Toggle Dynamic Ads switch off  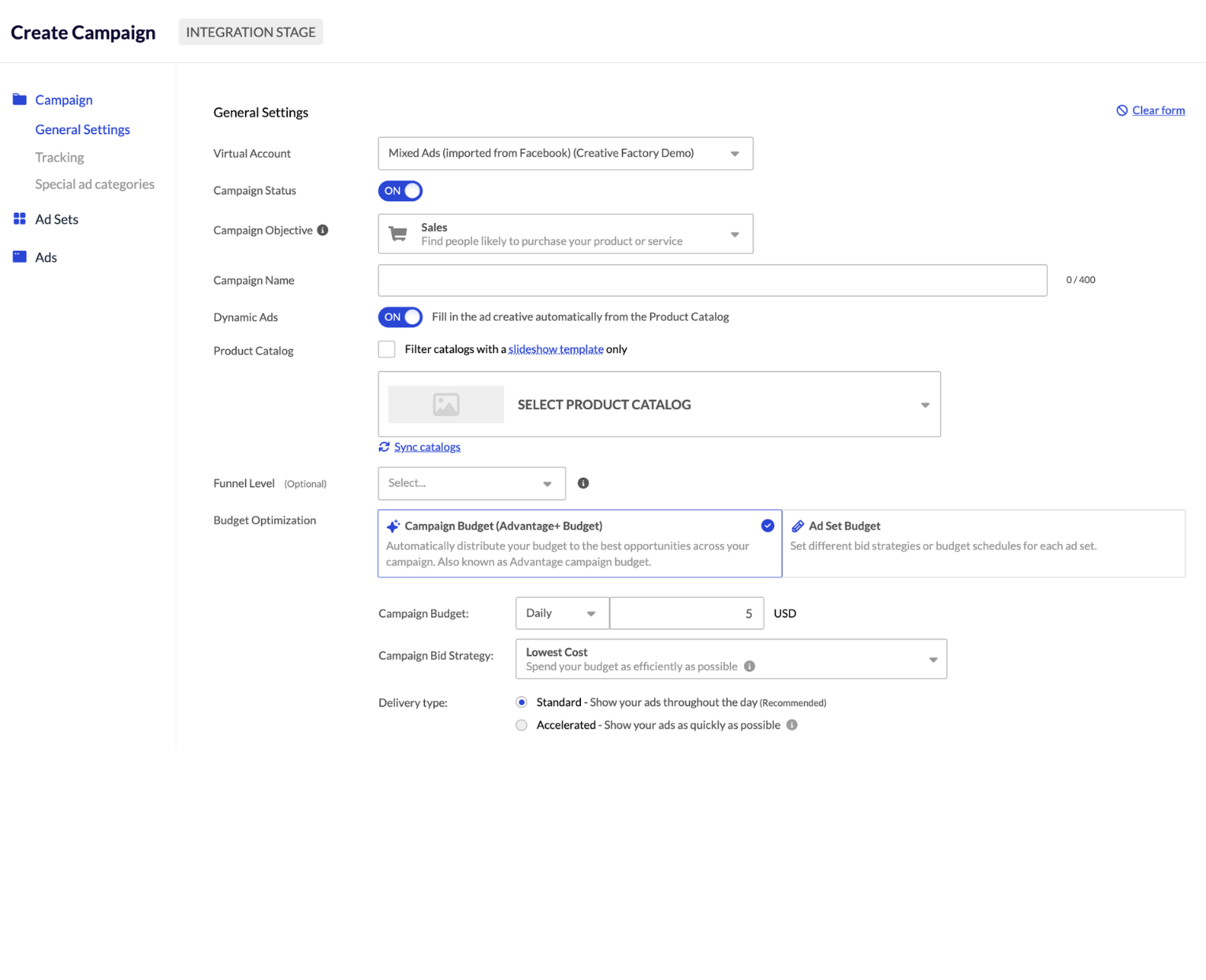tap(400, 317)
